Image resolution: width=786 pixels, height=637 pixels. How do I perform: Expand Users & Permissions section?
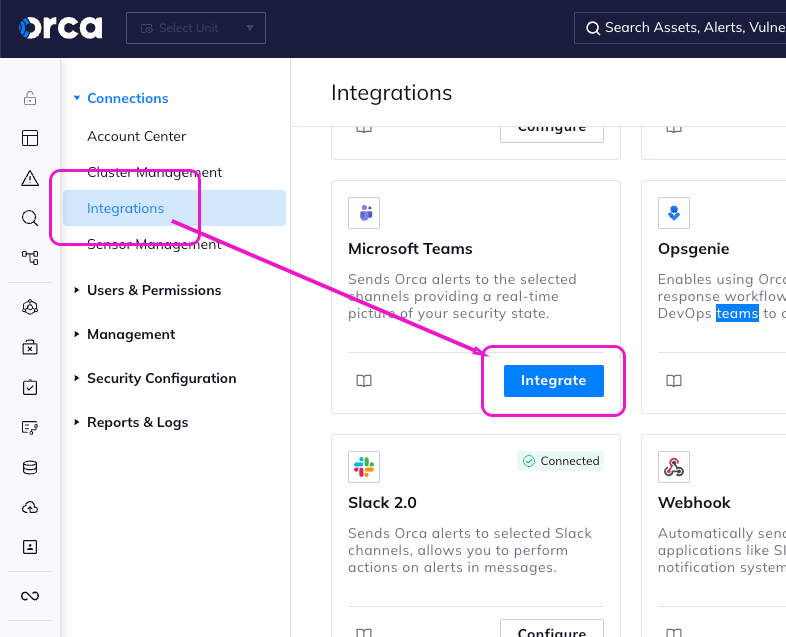coord(147,290)
